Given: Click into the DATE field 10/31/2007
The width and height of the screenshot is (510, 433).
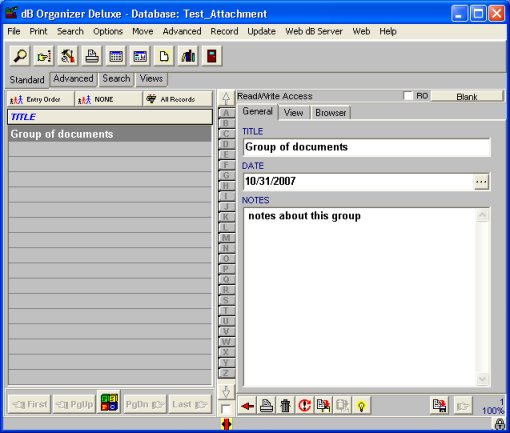Looking at the screenshot, I should pos(358,182).
